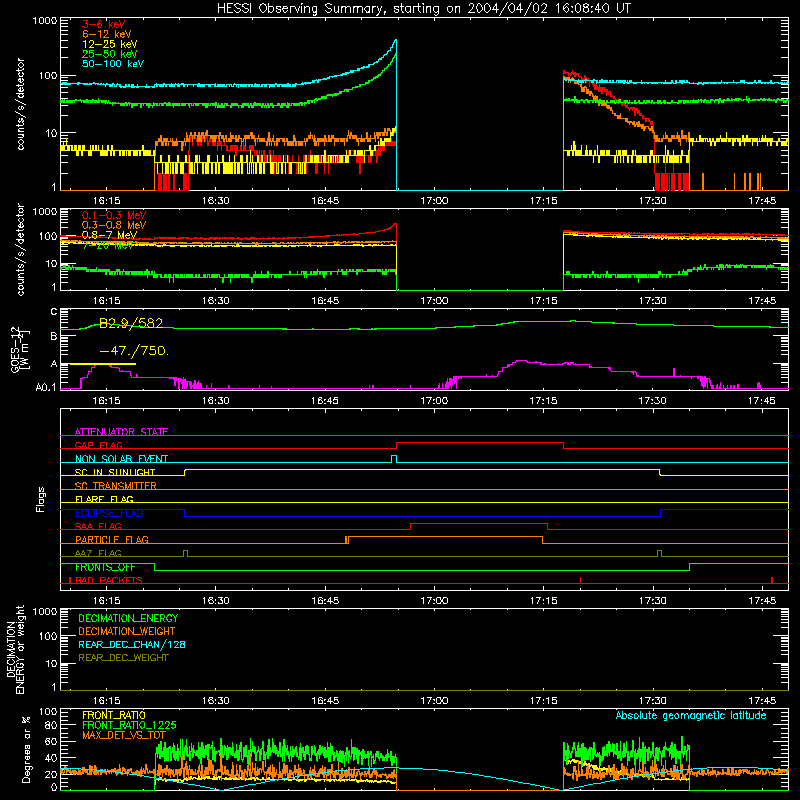Select the green 7-20 MeV legend entry

(x=108, y=245)
